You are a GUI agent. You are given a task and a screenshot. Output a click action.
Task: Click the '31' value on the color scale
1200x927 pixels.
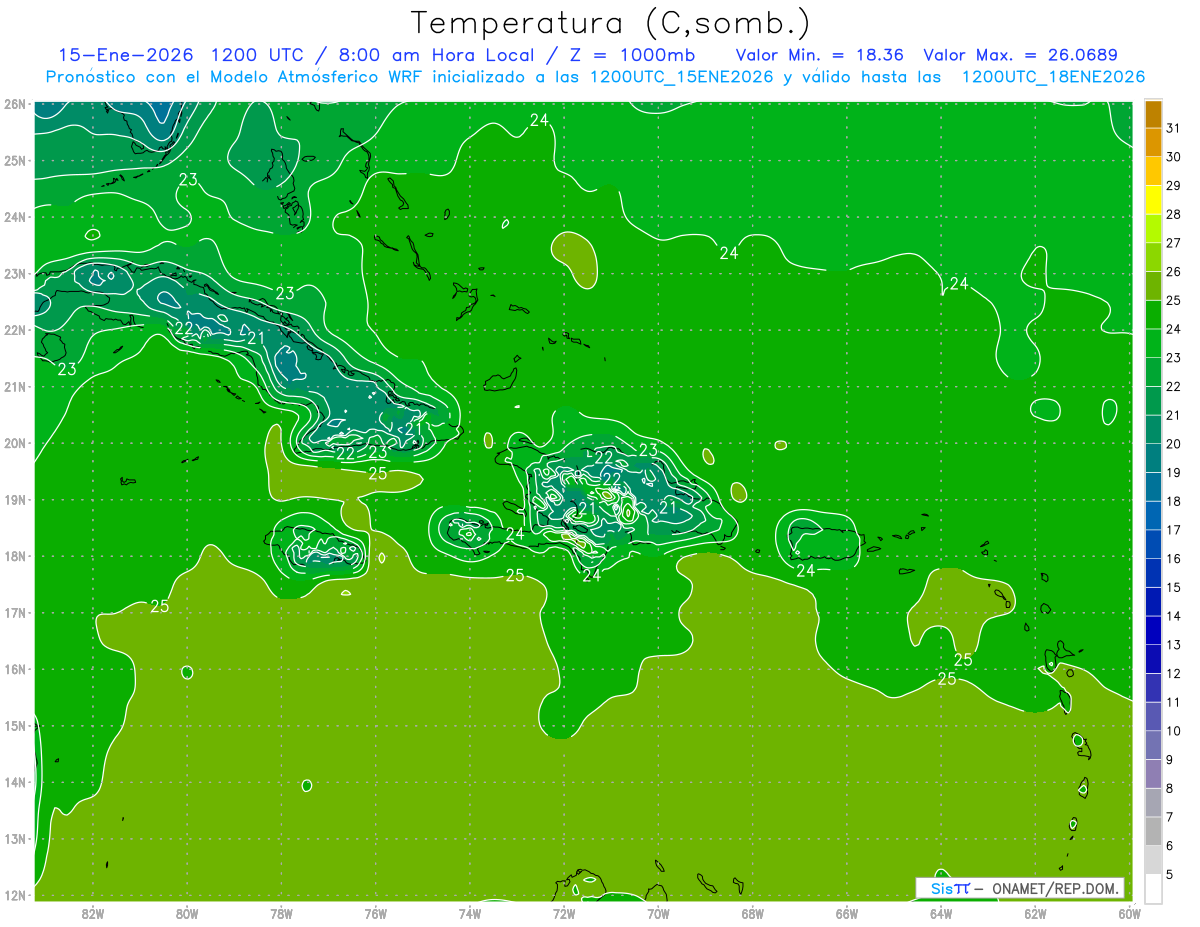click(x=1174, y=128)
